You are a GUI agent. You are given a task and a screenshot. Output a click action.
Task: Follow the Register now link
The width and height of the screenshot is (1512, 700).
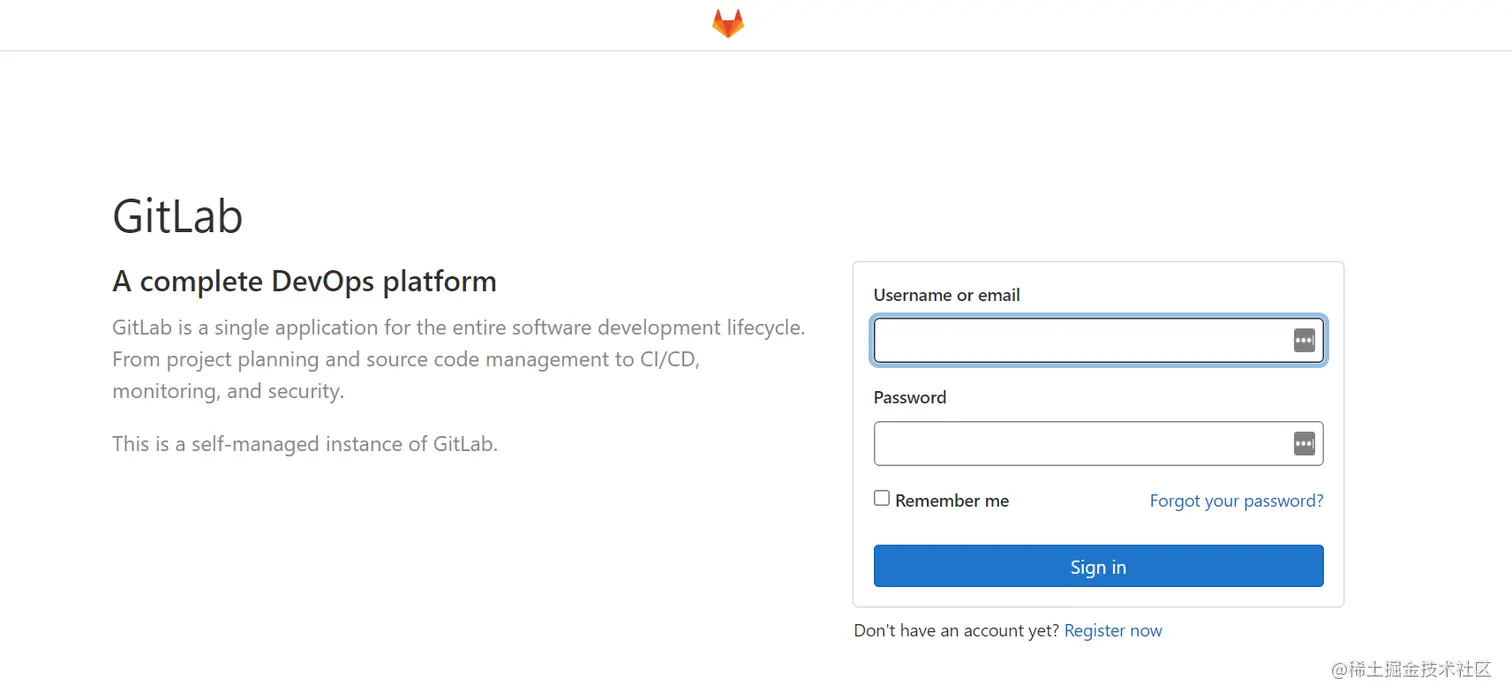click(x=1113, y=631)
